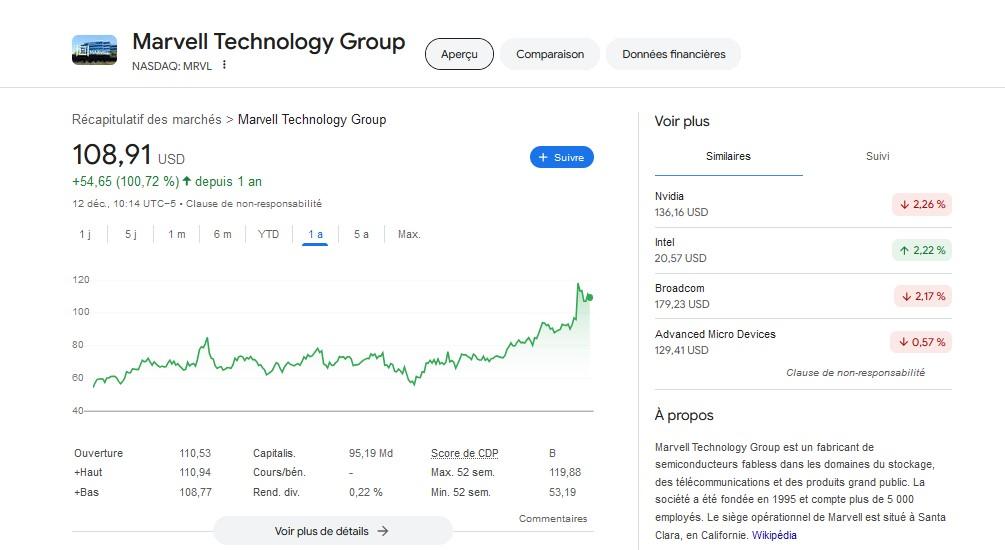1005x550 pixels.
Task: Select the 5 j time range
Action: 131,234
